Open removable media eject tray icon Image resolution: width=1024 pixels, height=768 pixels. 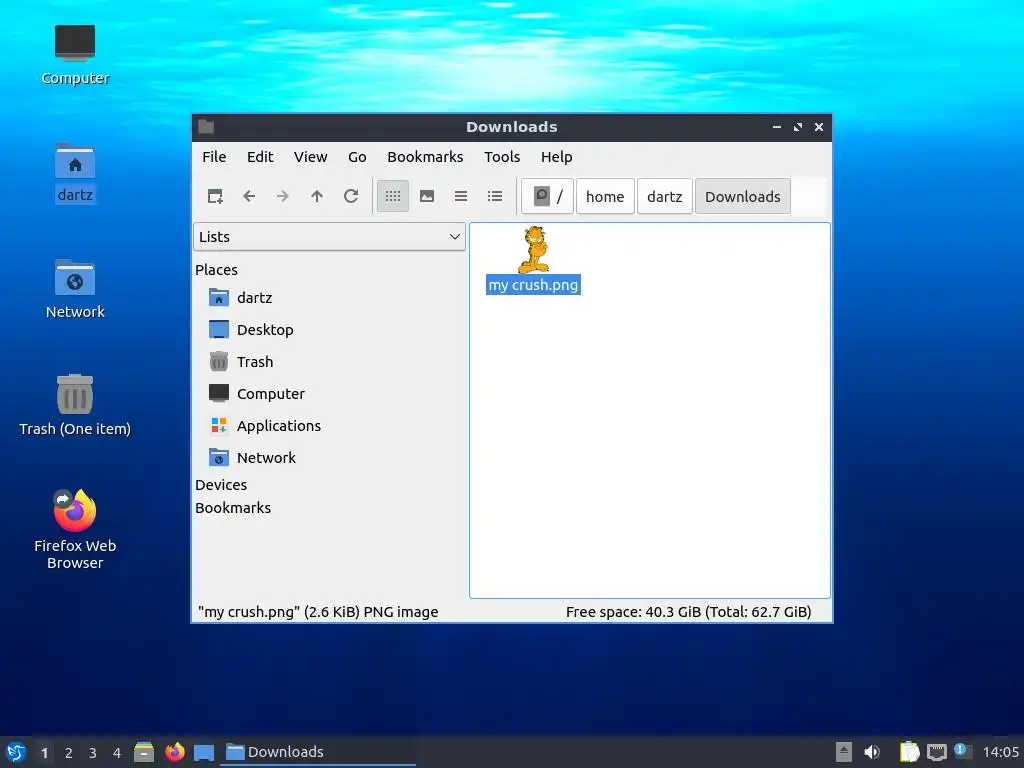(x=844, y=752)
